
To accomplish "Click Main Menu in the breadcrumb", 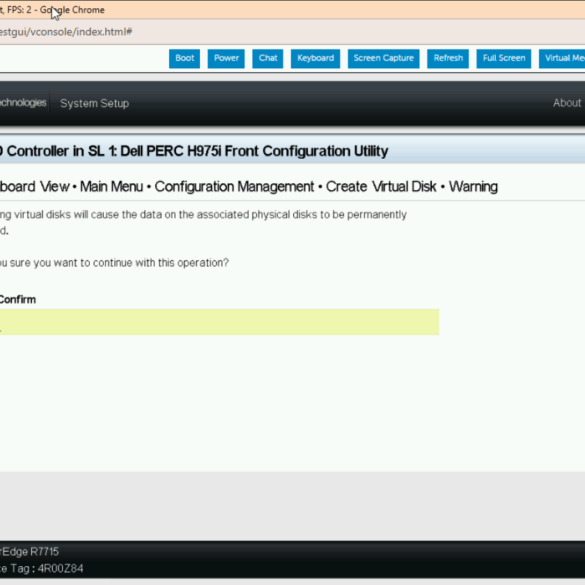I will 111,187.
